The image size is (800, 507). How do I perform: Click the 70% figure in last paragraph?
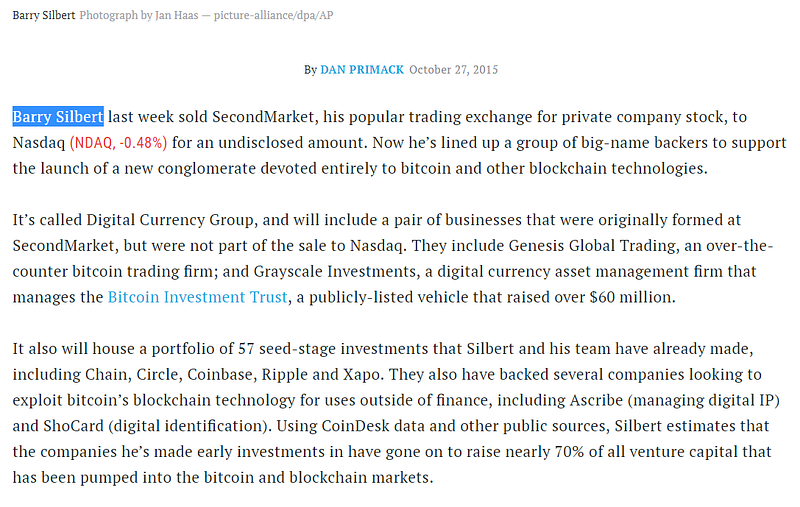tap(569, 452)
